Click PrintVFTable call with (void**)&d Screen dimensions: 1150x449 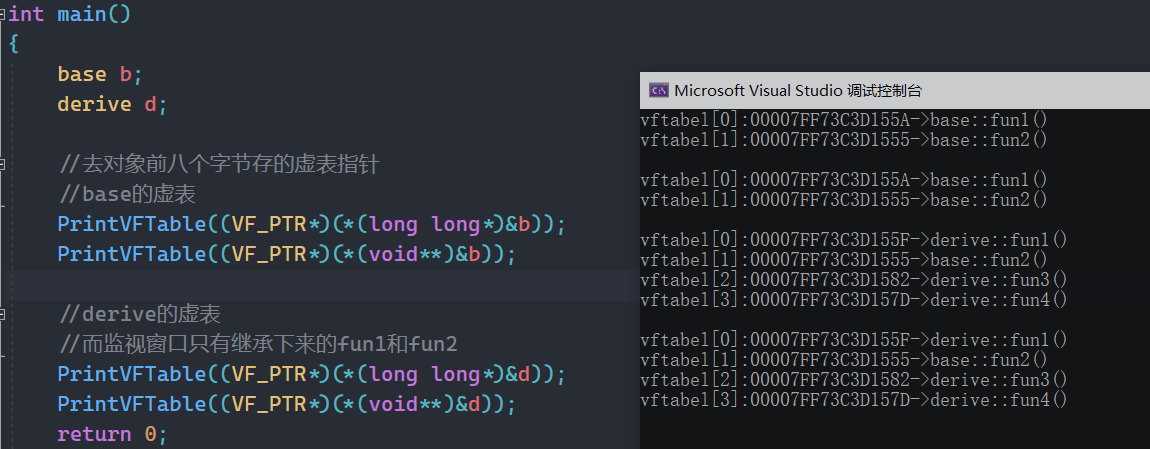pyautogui.click(x=286, y=404)
